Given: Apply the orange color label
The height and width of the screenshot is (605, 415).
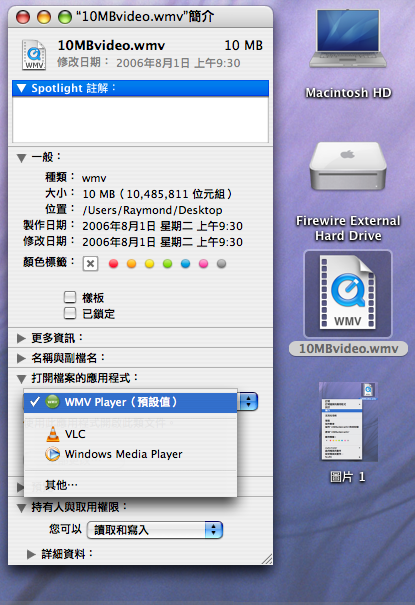Looking at the screenshot, I should click(132, 264).
